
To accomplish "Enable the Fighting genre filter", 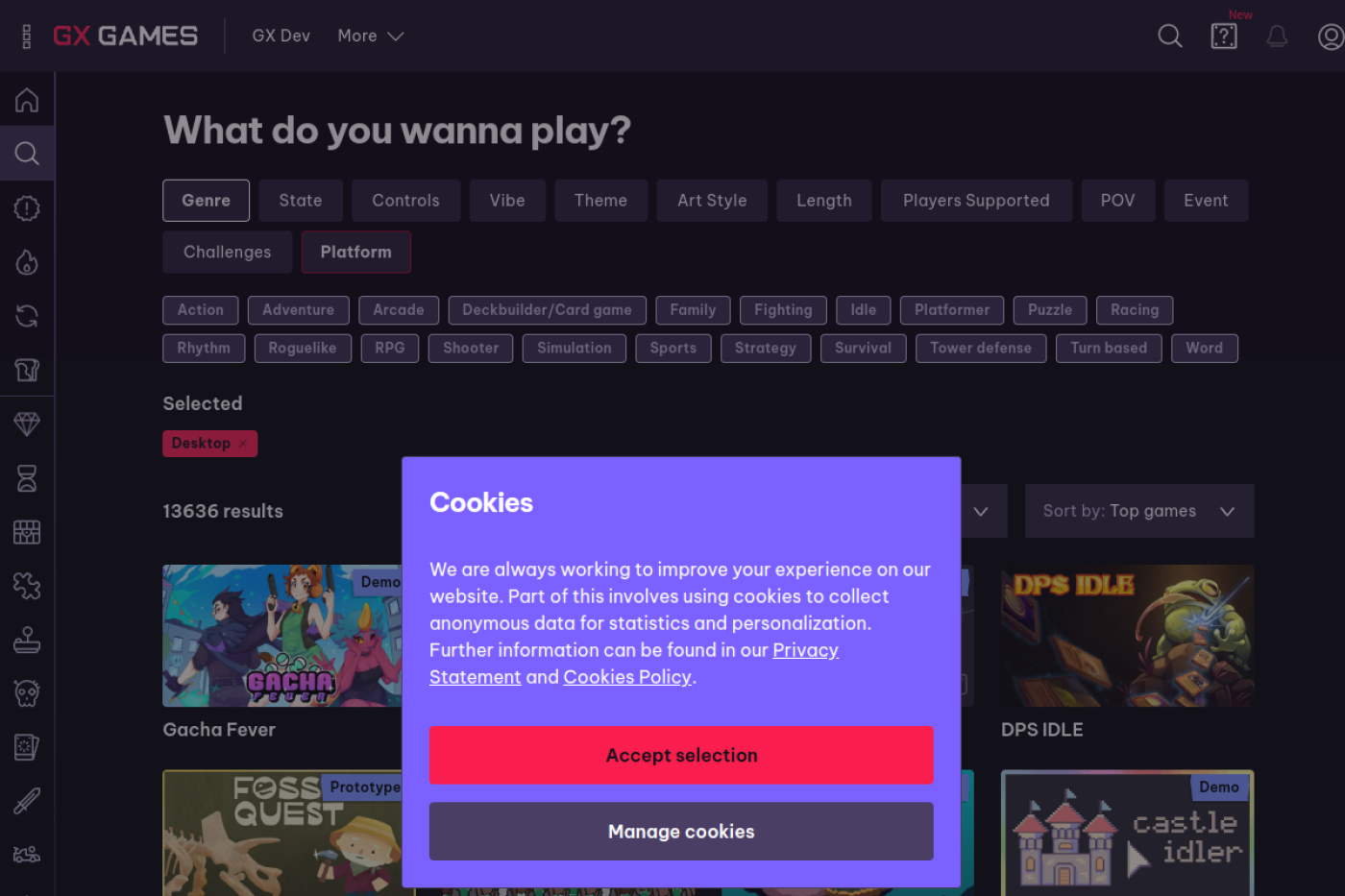I will (x=784, y=310).
